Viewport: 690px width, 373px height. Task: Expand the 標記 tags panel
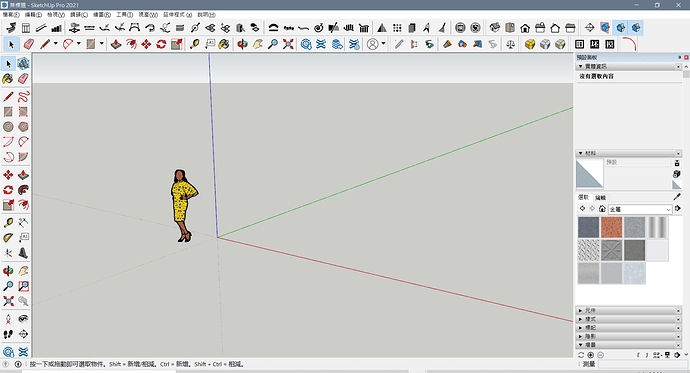(581, 328)
